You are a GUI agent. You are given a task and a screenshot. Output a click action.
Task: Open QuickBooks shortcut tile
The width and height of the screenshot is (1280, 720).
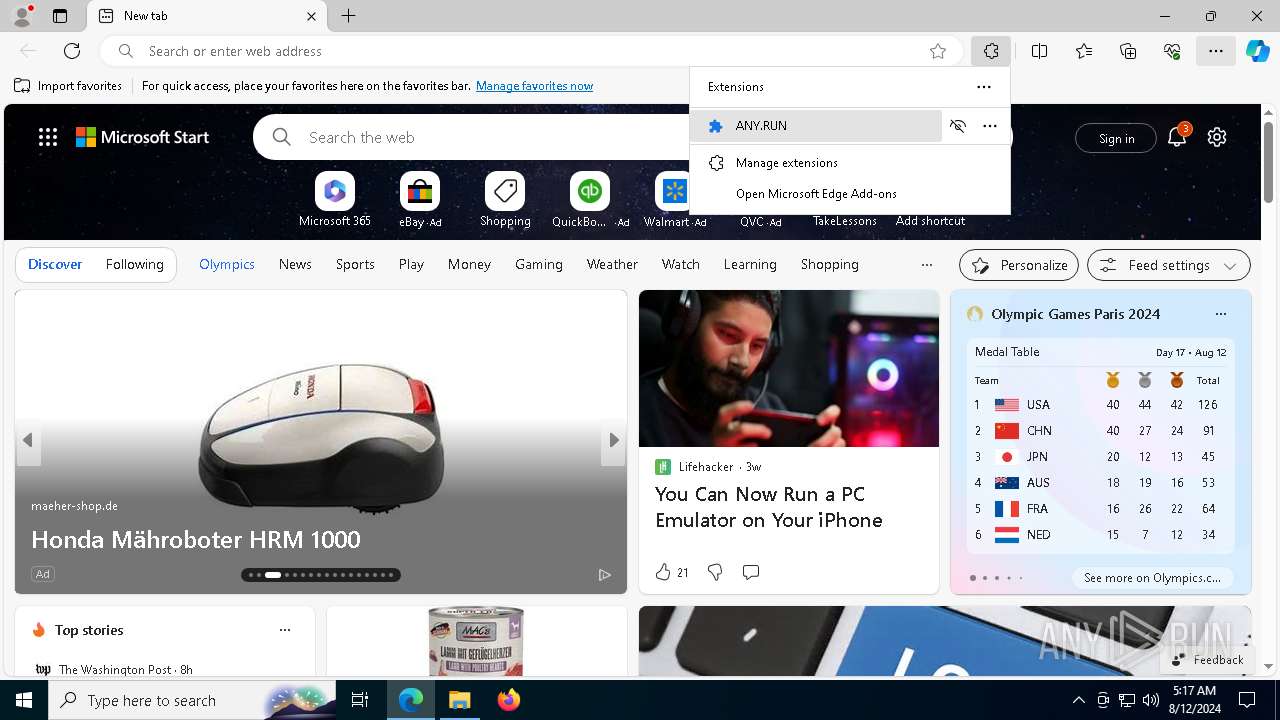tap(590, 199)
